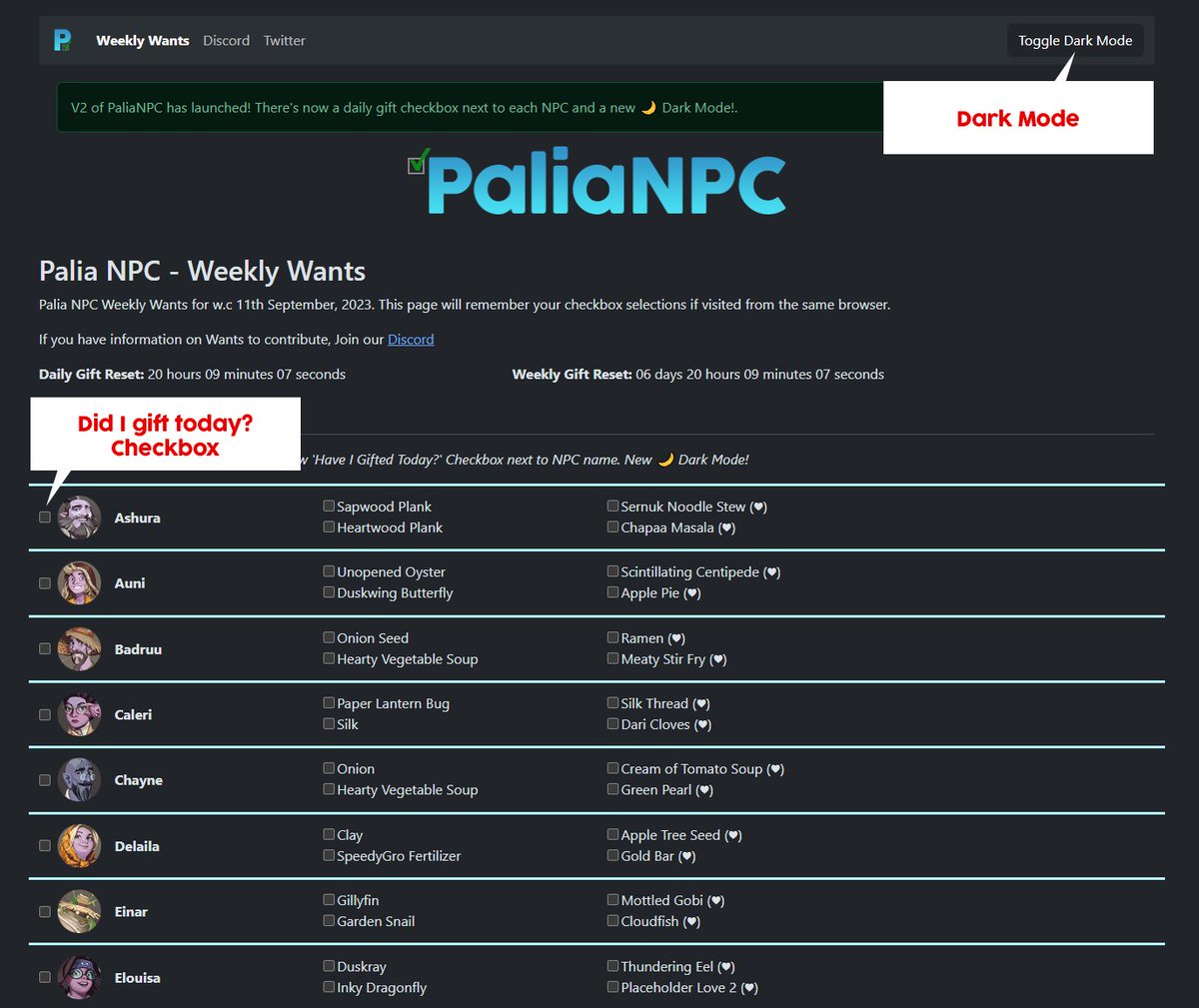Check the Sapwood Plank checkbox
The height and width of the screenshot is (1008, 1199).
pyautogui.click(x=329, y=506)
